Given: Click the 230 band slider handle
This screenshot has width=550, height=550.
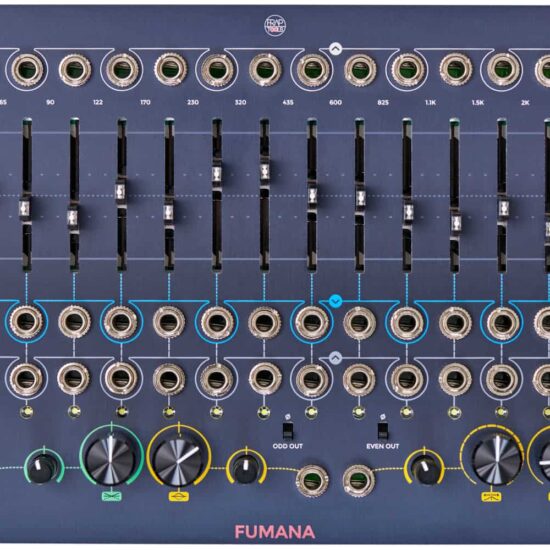Looking at the screenshot, I should click(x=217, y=174).
